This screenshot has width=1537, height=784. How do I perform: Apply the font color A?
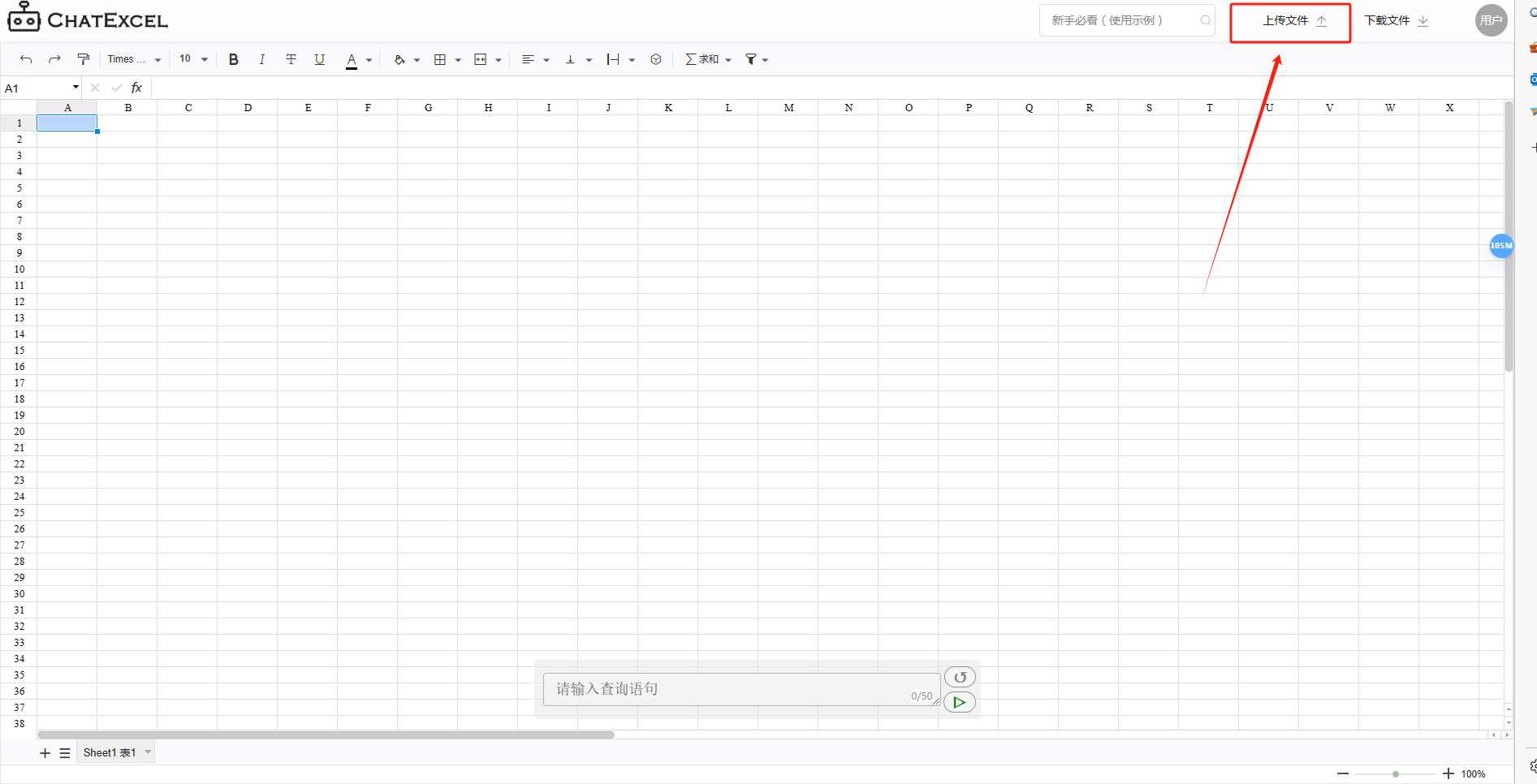point(352,60)
